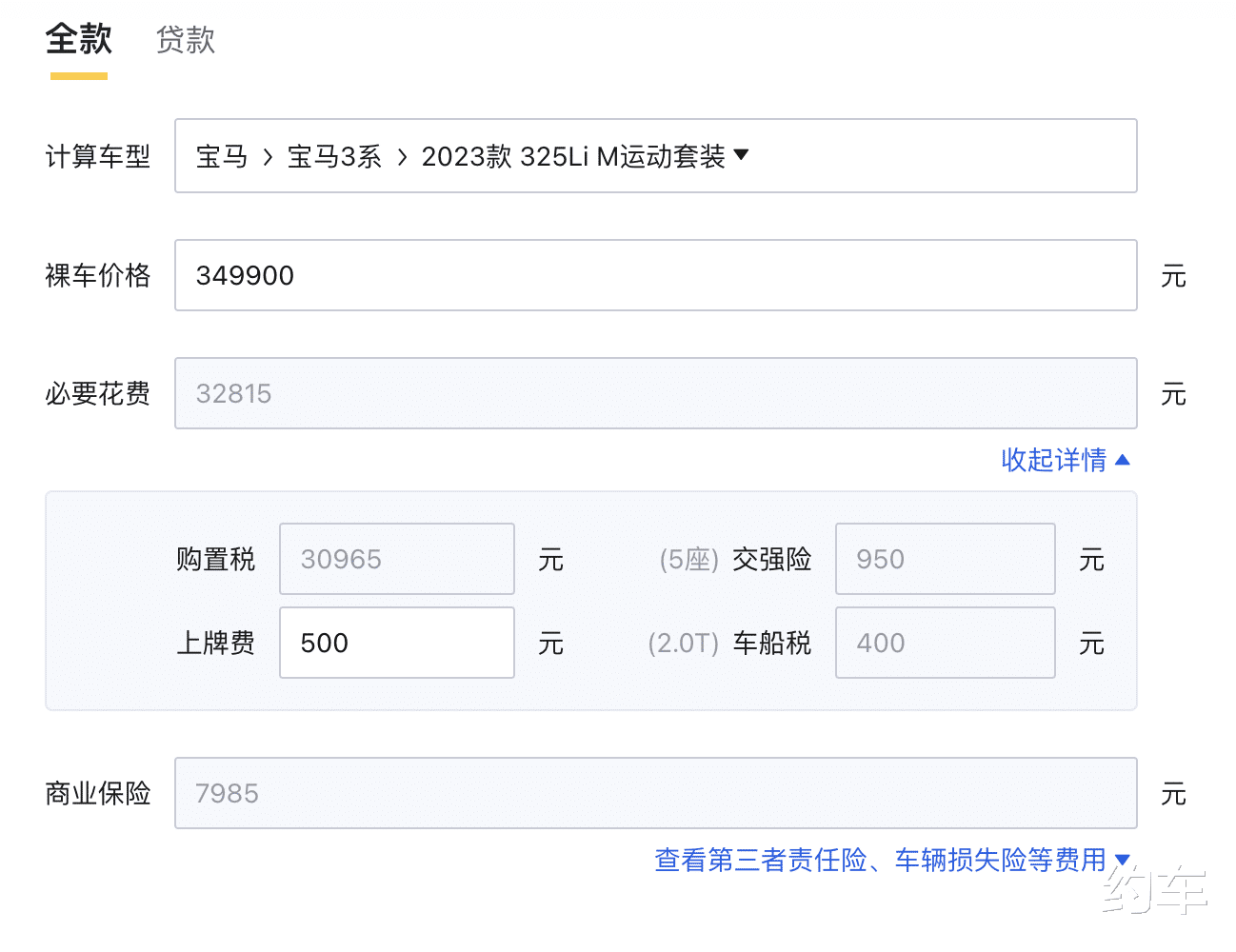
Task: Open the 计算车型 model dropdown
Action: coord(656,156)
